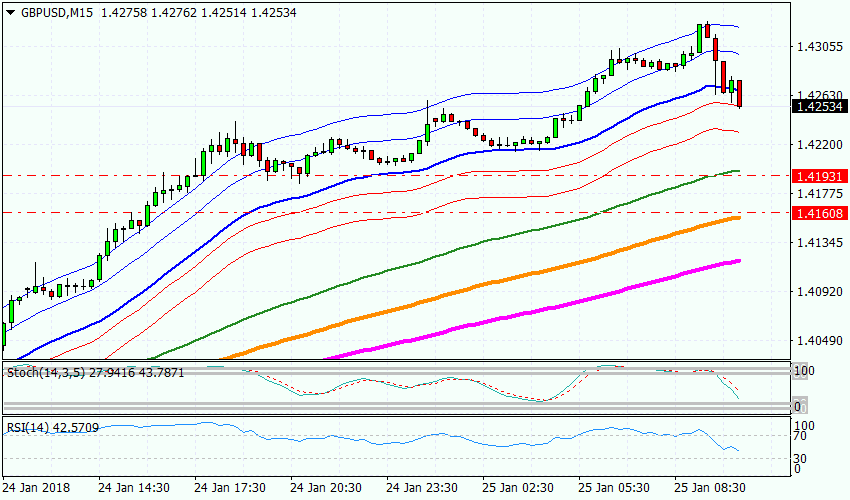
Task: Click the RSI(14) indicator label
Action: coord(29,428)
